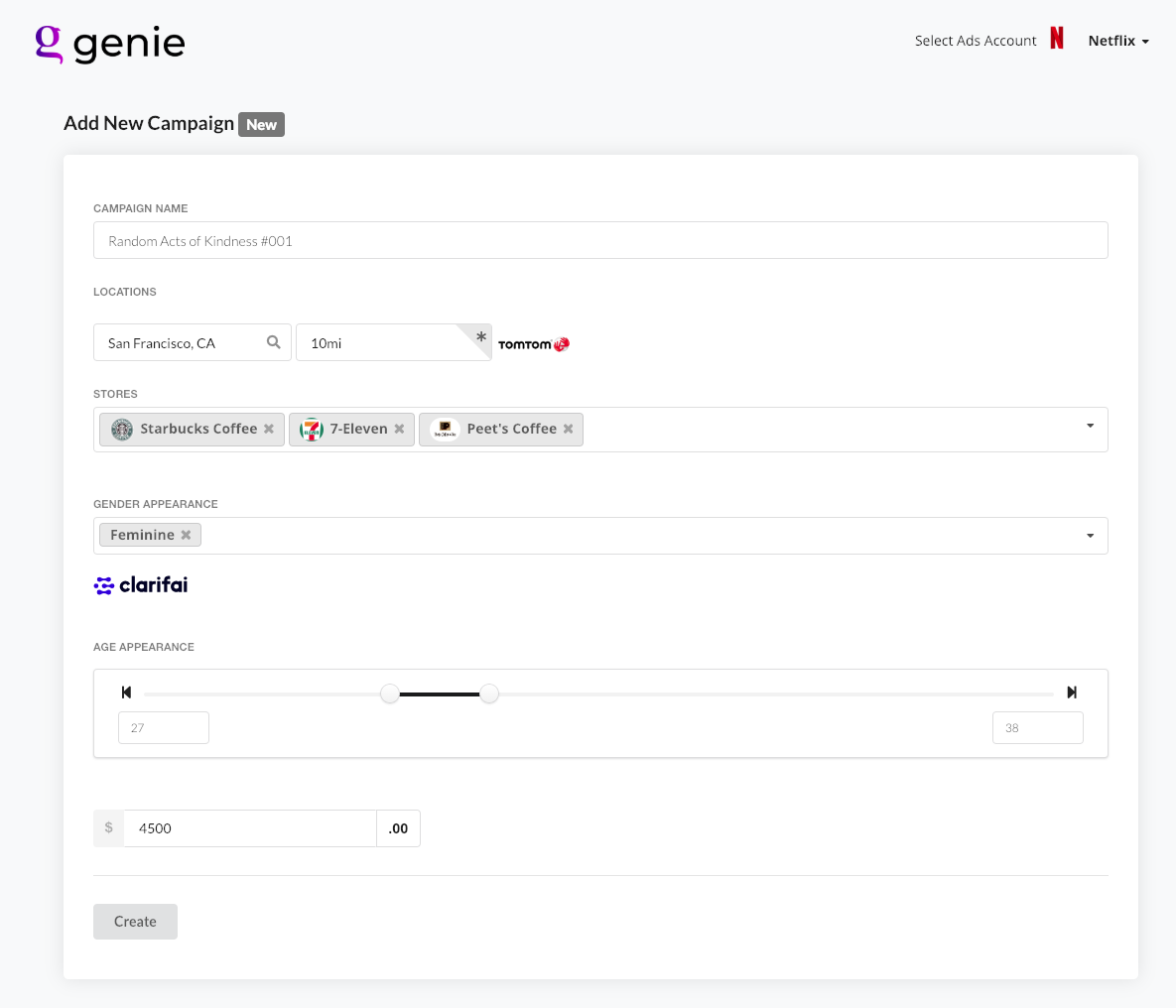Viewport: 1176px width, 1008px height.
Task: Click the asterisk on radius field
Action: coord(481,337)
